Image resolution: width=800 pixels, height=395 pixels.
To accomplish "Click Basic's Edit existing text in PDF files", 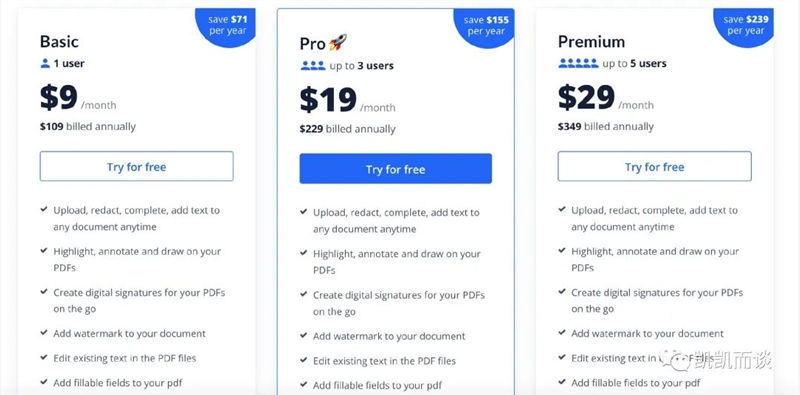I will (x=124, y=358).
